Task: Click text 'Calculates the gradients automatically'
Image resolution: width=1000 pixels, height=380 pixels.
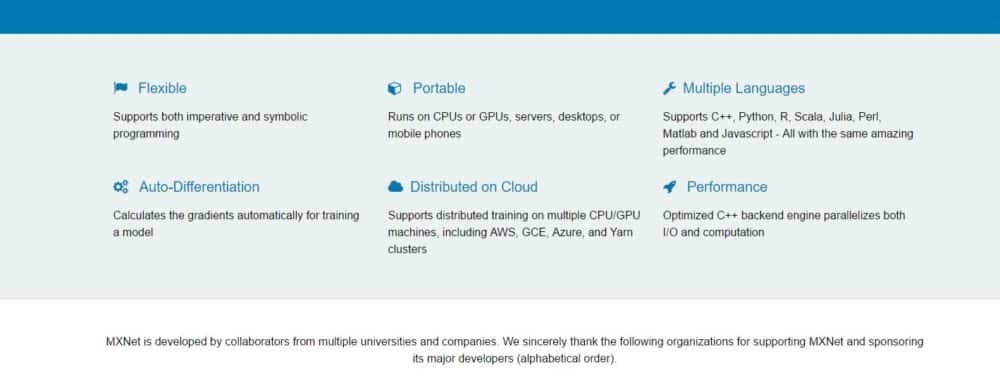Action: pyautogui.click(x=208, y=216)
